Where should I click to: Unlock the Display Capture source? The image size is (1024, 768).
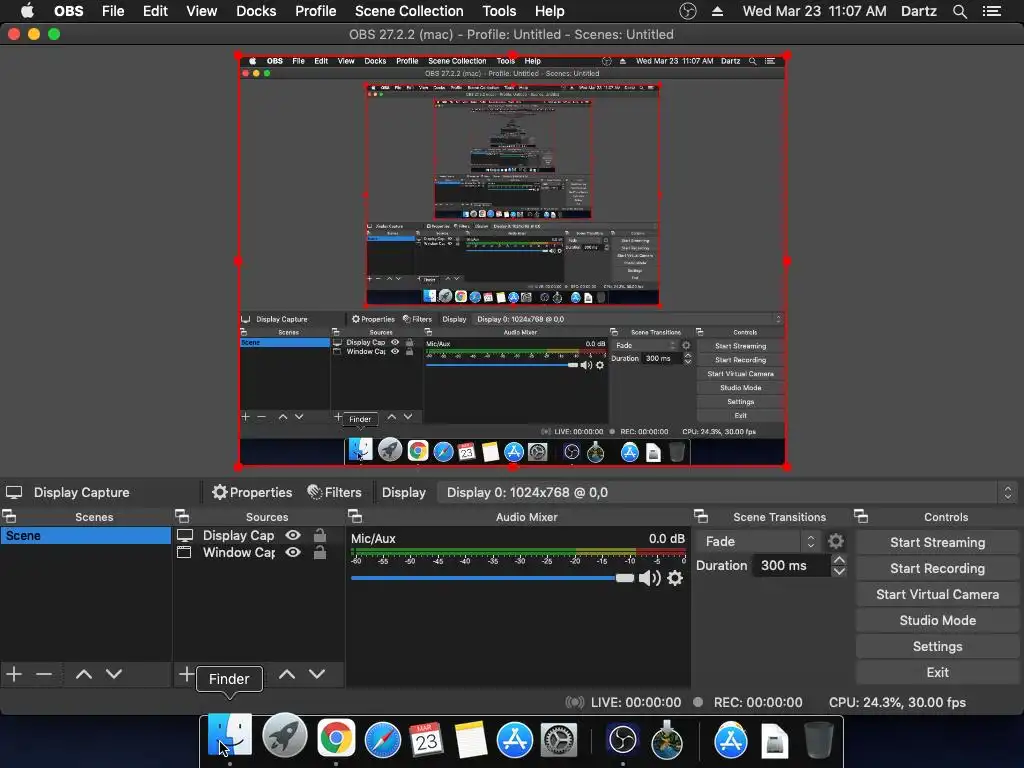[319, 535]
